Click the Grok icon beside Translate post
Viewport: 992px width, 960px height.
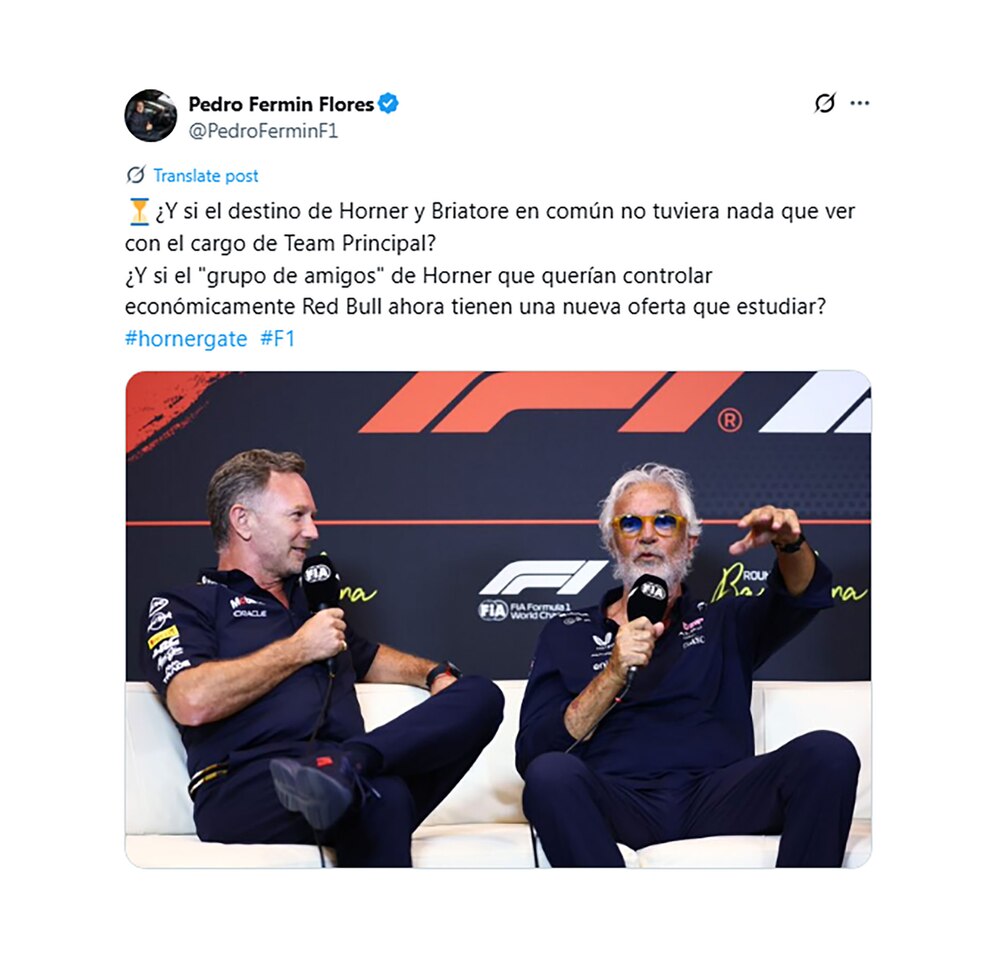click(135, 175)
